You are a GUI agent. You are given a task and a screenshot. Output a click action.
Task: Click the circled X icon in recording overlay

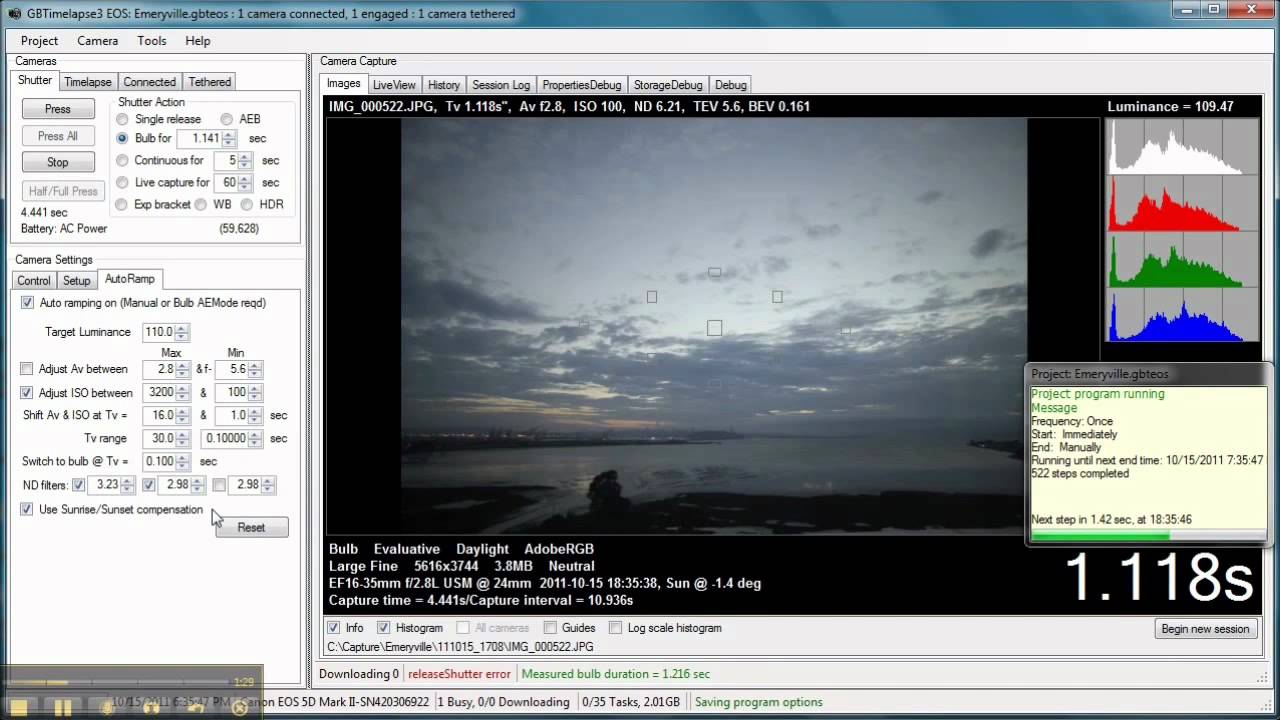[x=239, y=707]
